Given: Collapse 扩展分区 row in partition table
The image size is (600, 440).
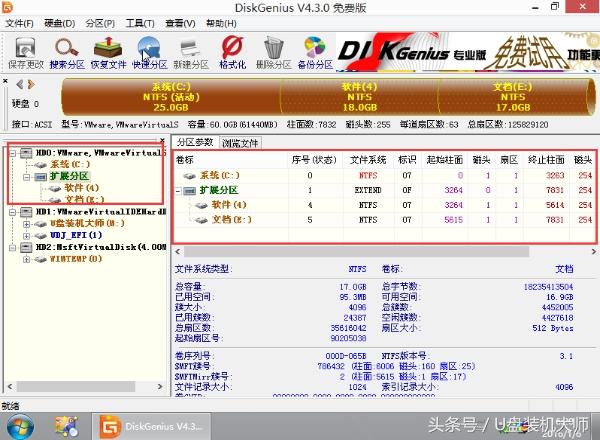Looking at the screenshot, I should [x=178, y=191].
